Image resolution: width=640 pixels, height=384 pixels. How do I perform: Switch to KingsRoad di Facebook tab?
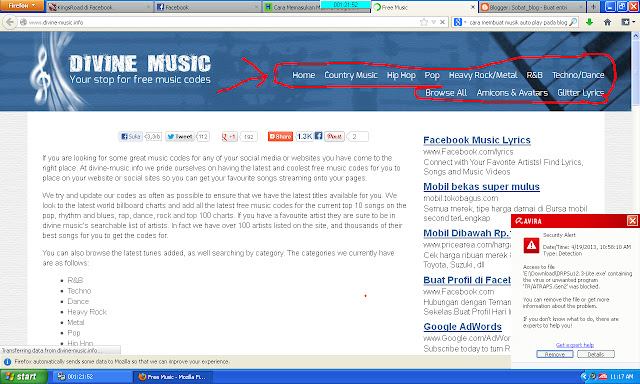point(99,7)
